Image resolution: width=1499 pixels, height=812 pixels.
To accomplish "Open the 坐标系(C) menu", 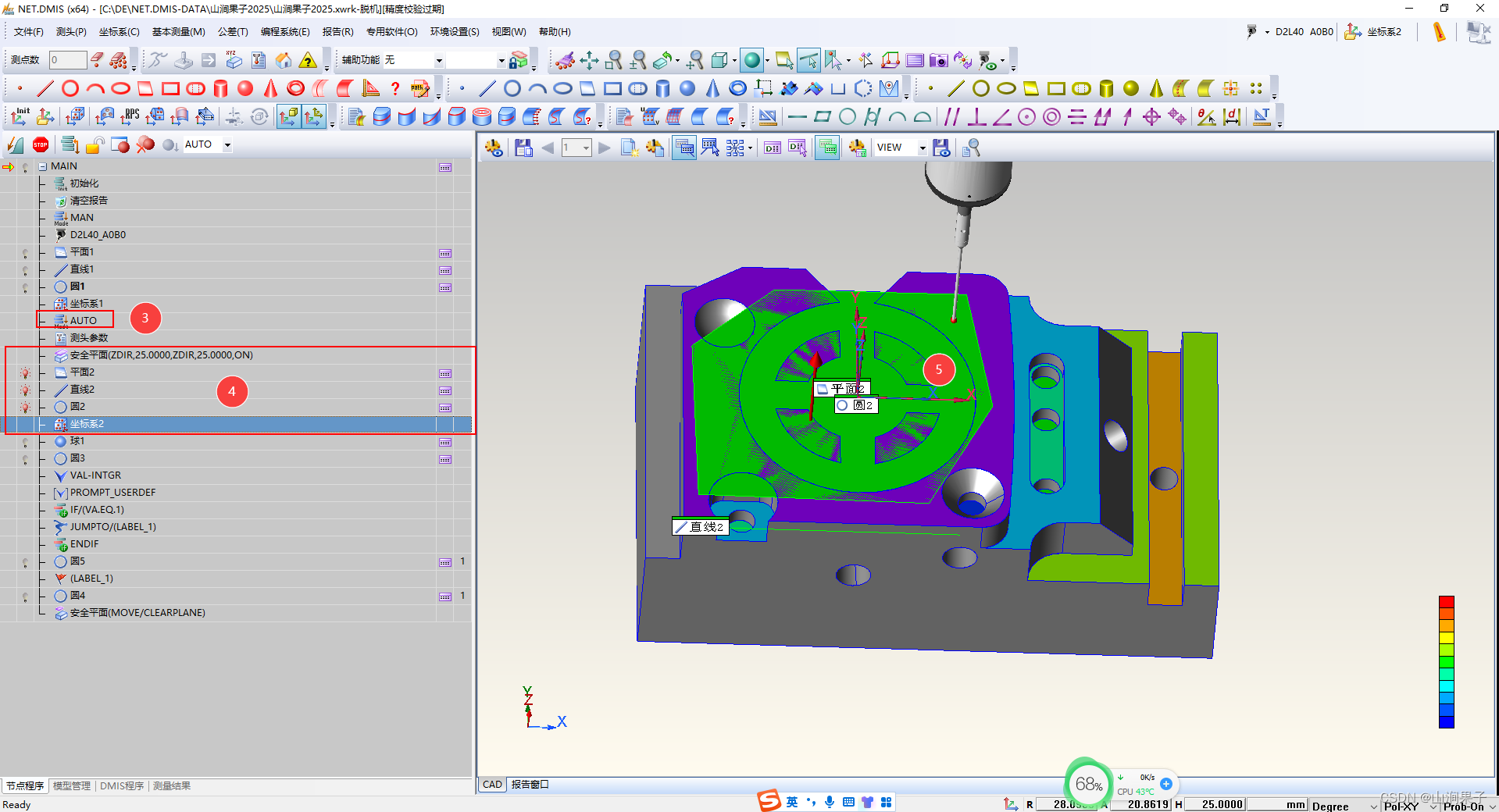I will 120,32.
